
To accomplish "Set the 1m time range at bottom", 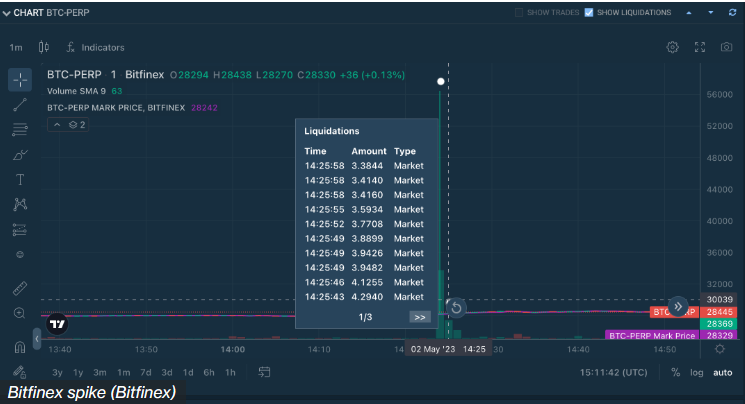I will click(x=124, y=373).
